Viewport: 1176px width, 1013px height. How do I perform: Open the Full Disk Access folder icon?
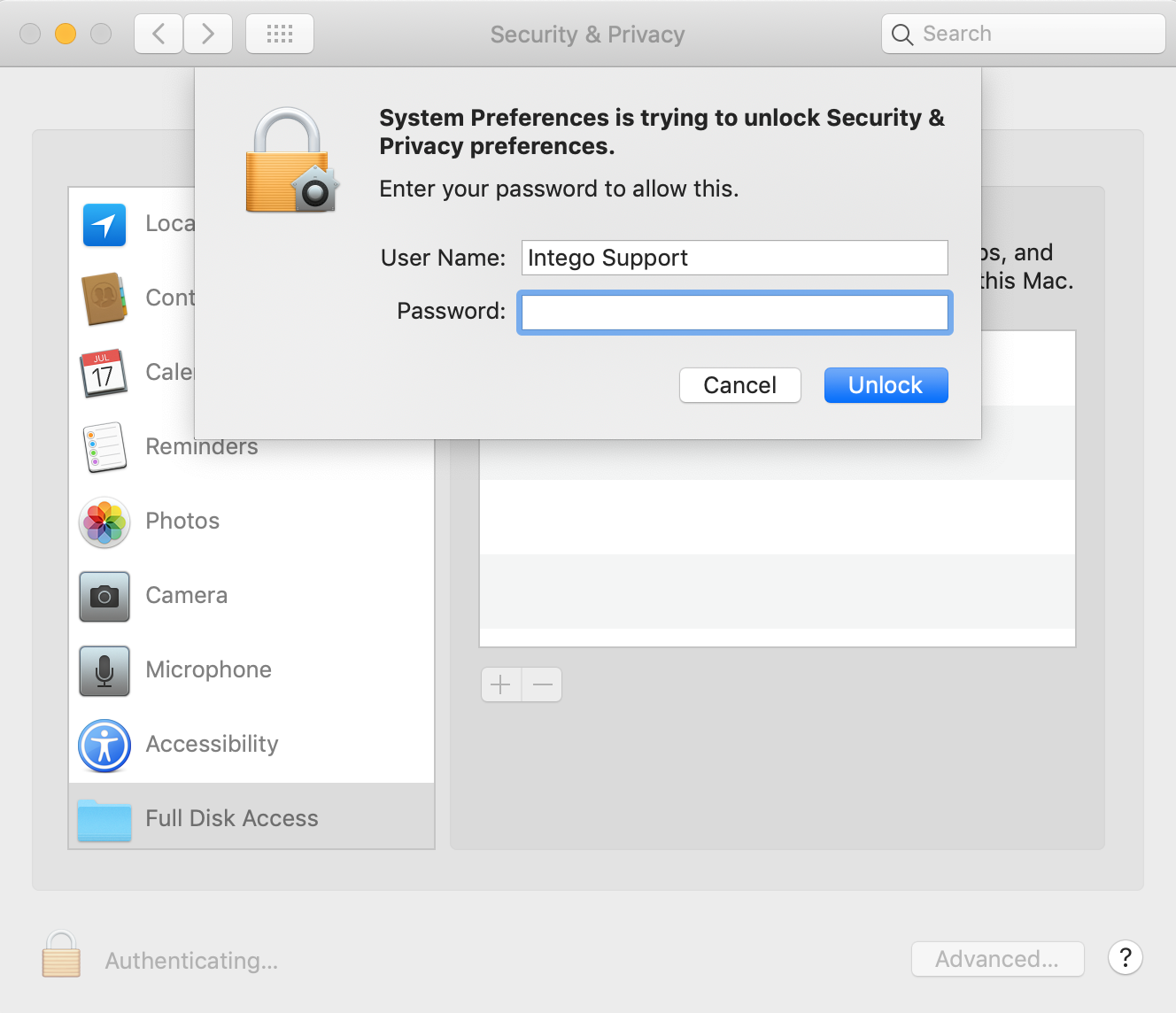click(x=104, y=820)
